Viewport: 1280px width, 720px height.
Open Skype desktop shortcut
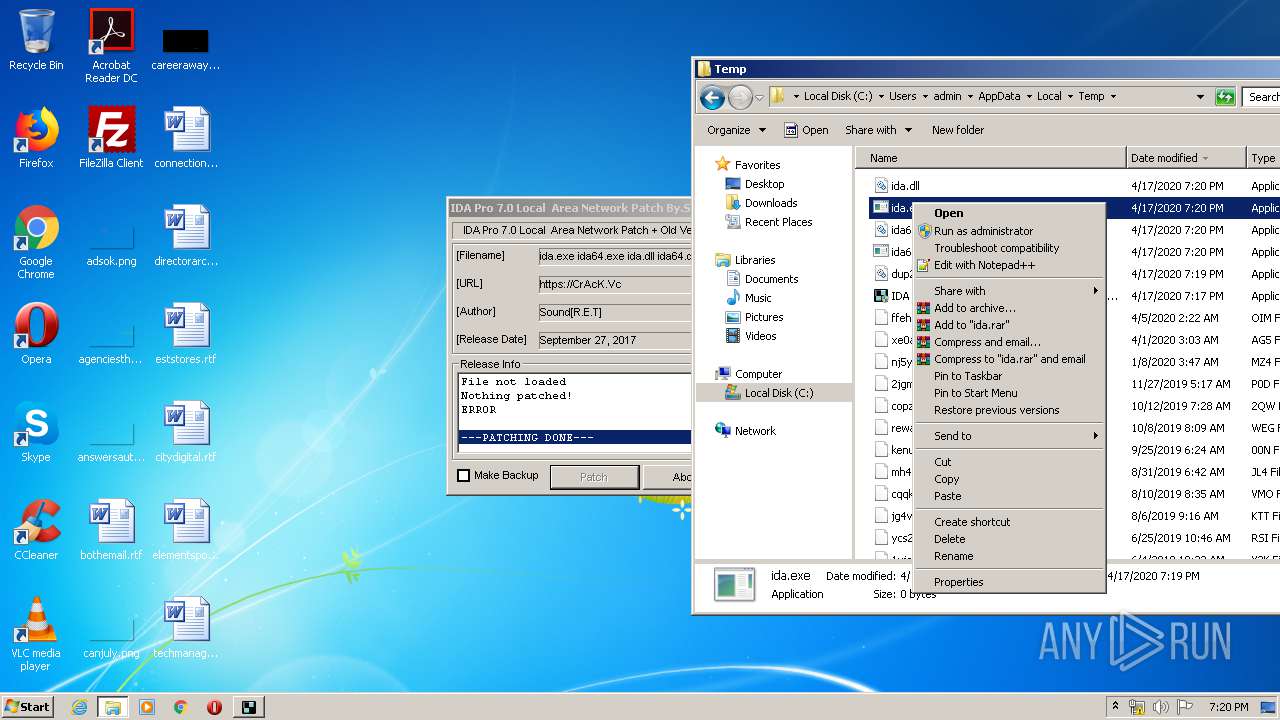36,432
